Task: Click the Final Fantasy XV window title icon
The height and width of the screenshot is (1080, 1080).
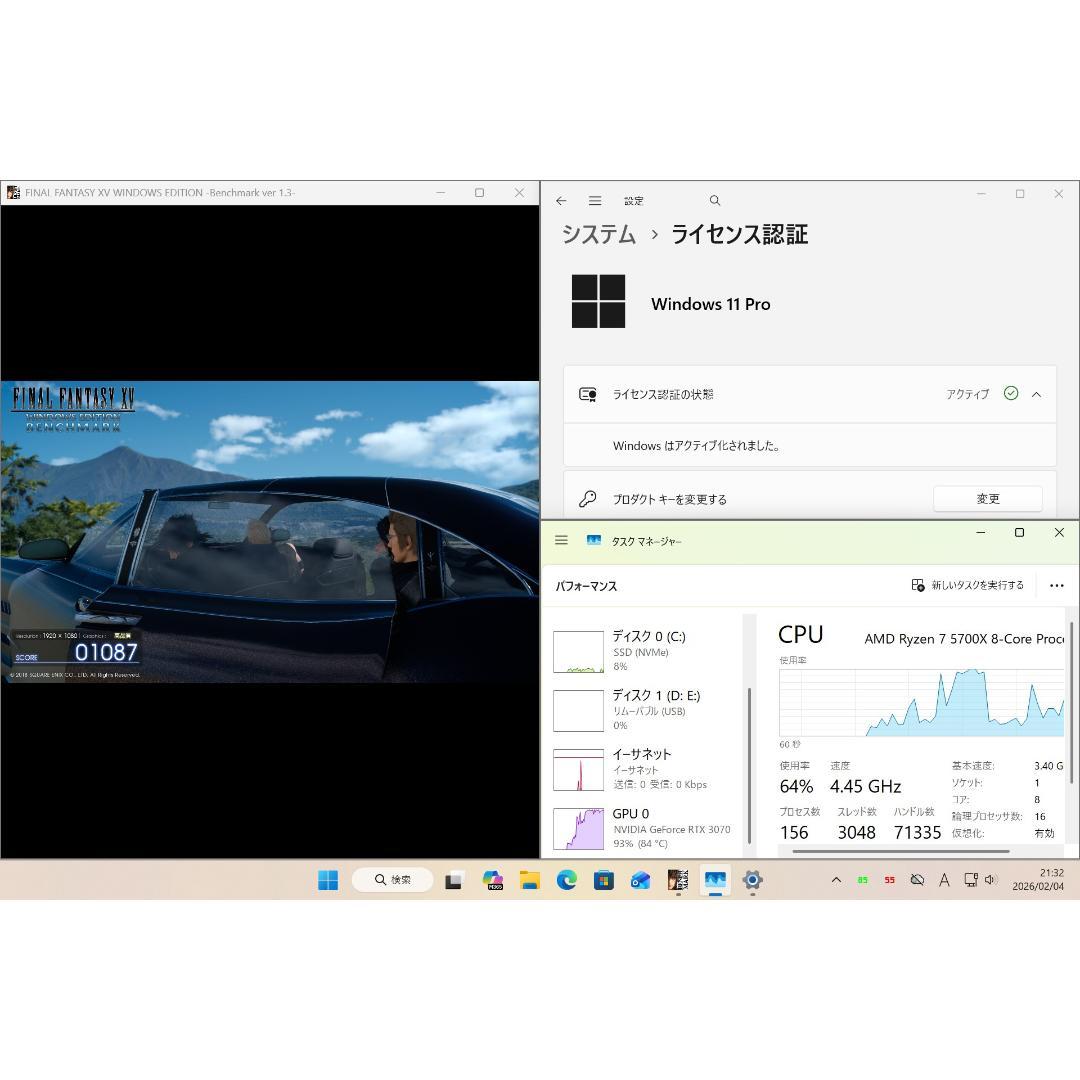Action: tap(13, 192)
